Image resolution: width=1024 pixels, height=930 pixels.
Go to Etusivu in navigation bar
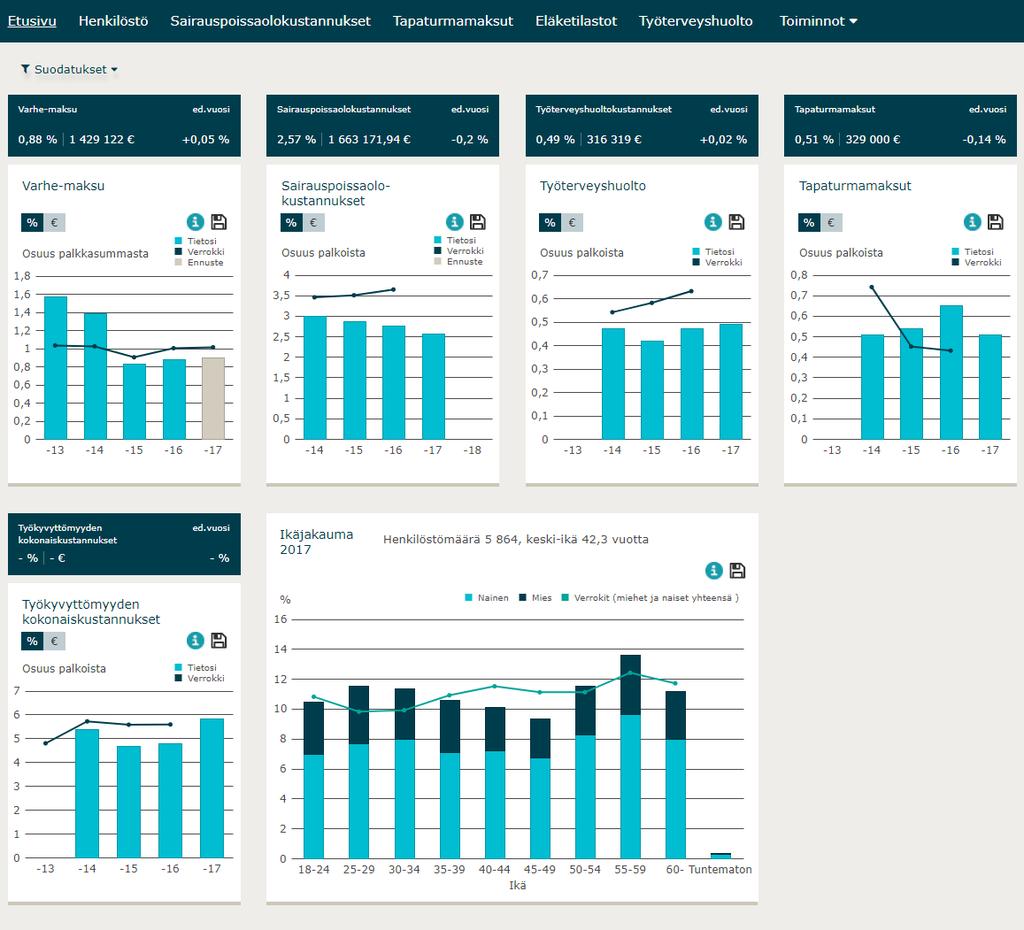point(32,21)
